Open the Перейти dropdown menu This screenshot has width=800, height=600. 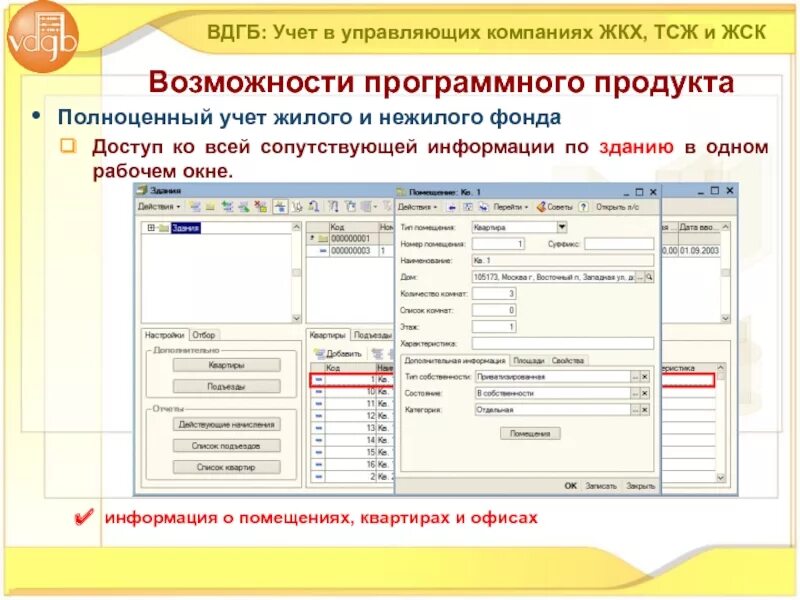[510, 207]
